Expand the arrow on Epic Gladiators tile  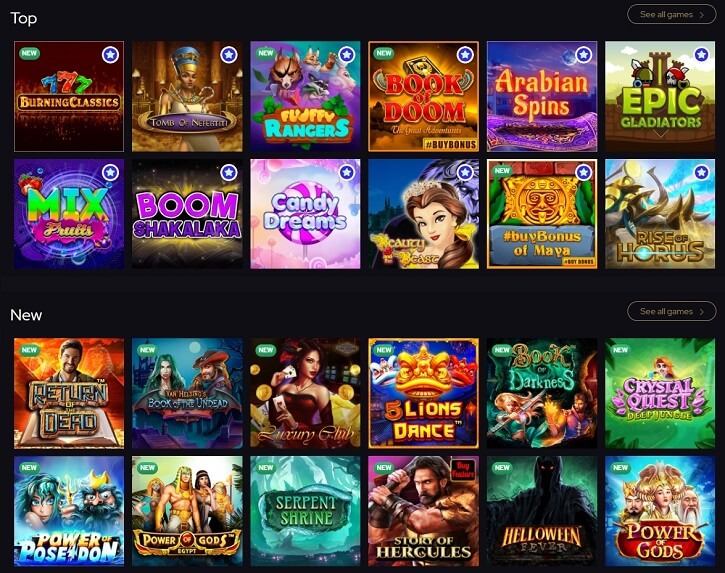coord(660,134)
